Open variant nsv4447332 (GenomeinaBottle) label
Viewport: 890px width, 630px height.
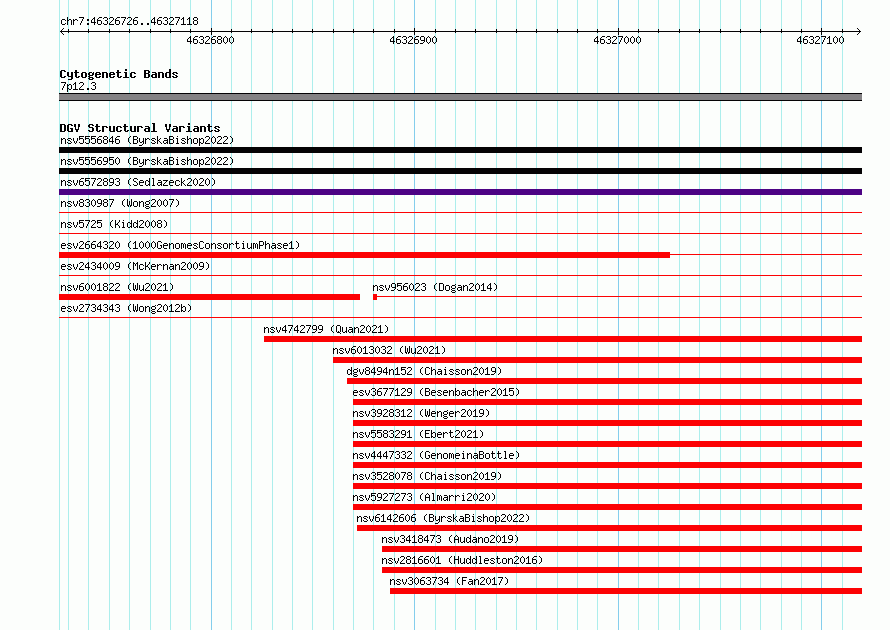436,455
